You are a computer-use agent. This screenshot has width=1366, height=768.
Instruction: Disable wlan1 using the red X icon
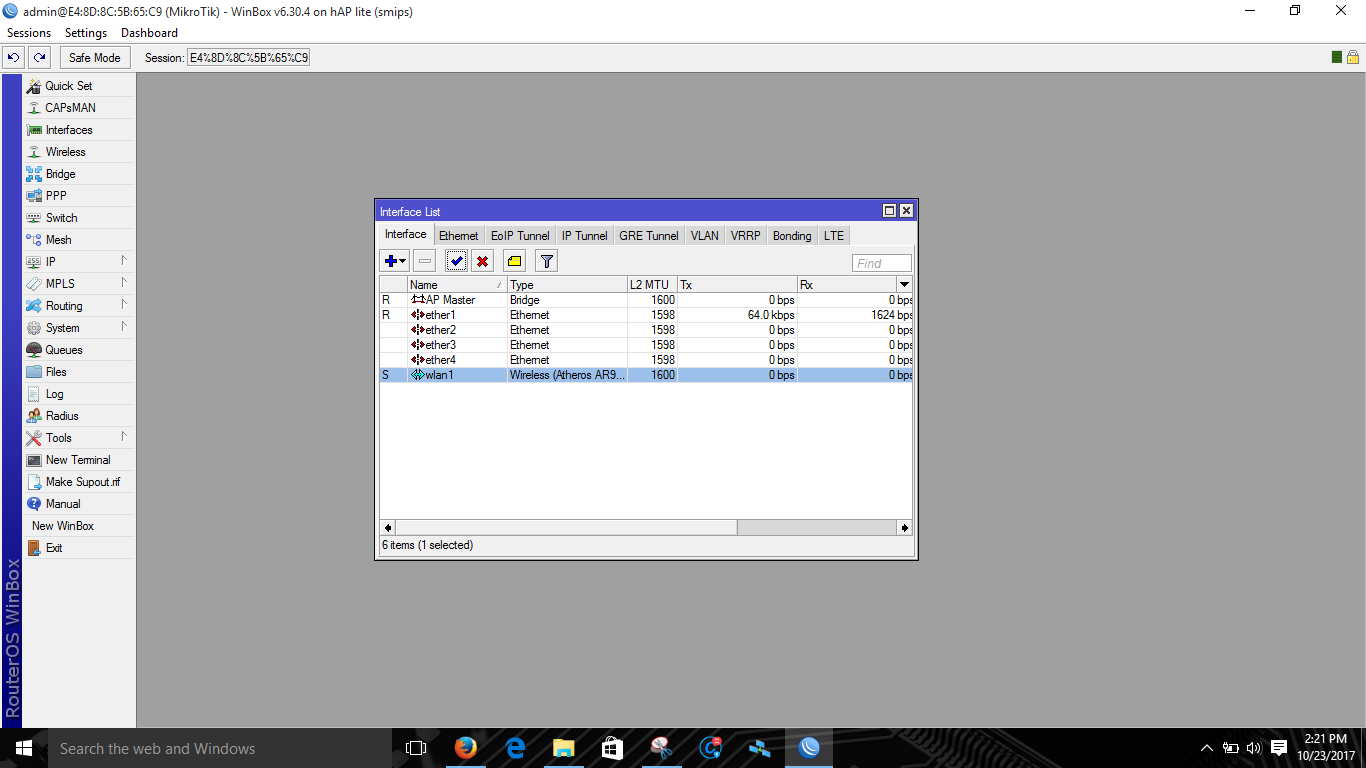pyautogui.click(x=485, y=260)
